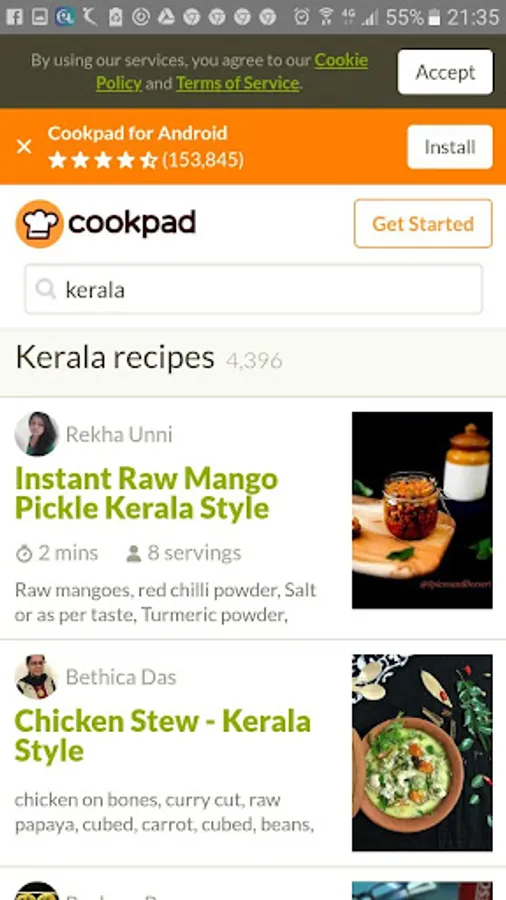Dismiss the Cookpad for Android banner
Image resolution: width=506 pixels, height=900 pixels.
[24, 147]
